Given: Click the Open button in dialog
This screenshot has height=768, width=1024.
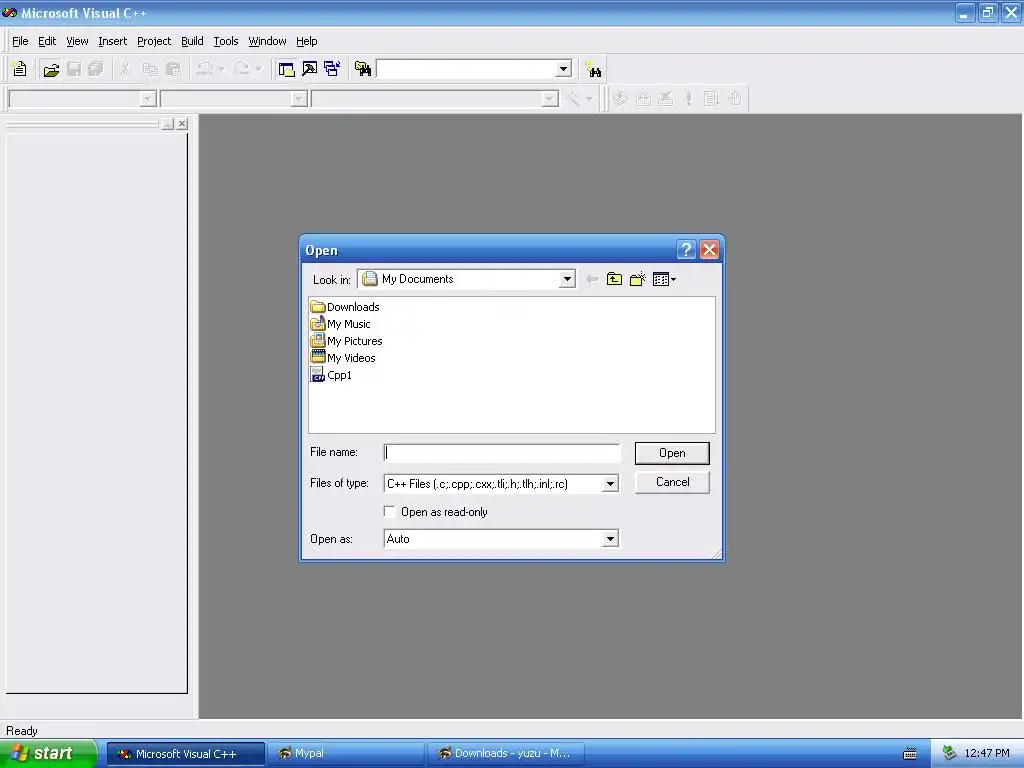Looking at the screenshot, I should click(672, 453).
